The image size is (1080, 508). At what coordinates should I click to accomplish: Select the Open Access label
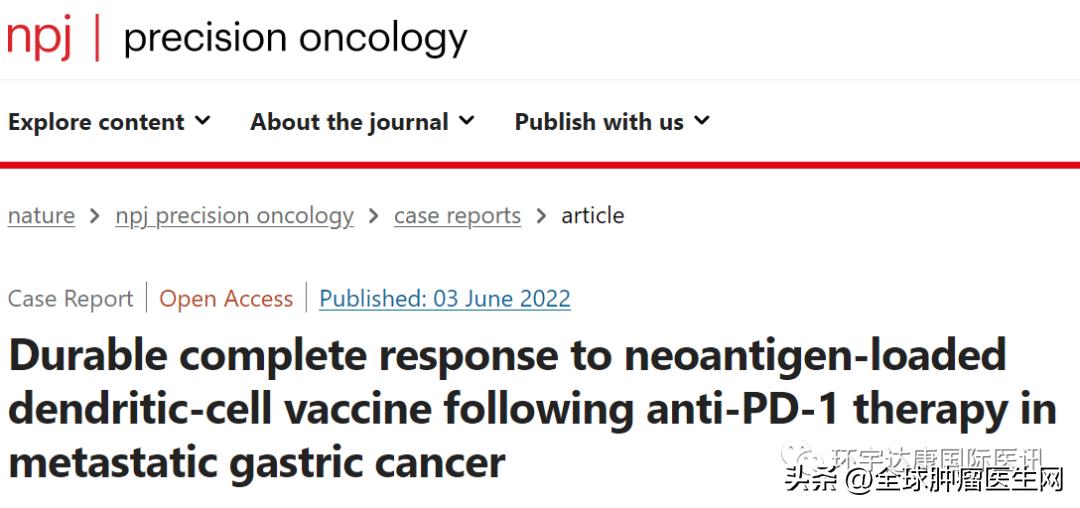[226, 299]
